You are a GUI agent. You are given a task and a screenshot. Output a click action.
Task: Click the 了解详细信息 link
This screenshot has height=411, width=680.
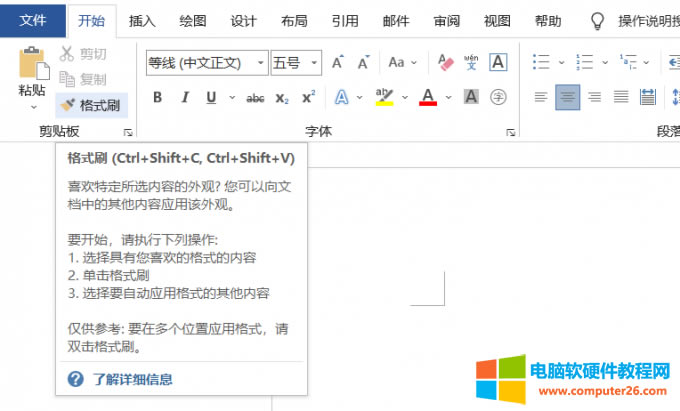click(x=133, y=380)
